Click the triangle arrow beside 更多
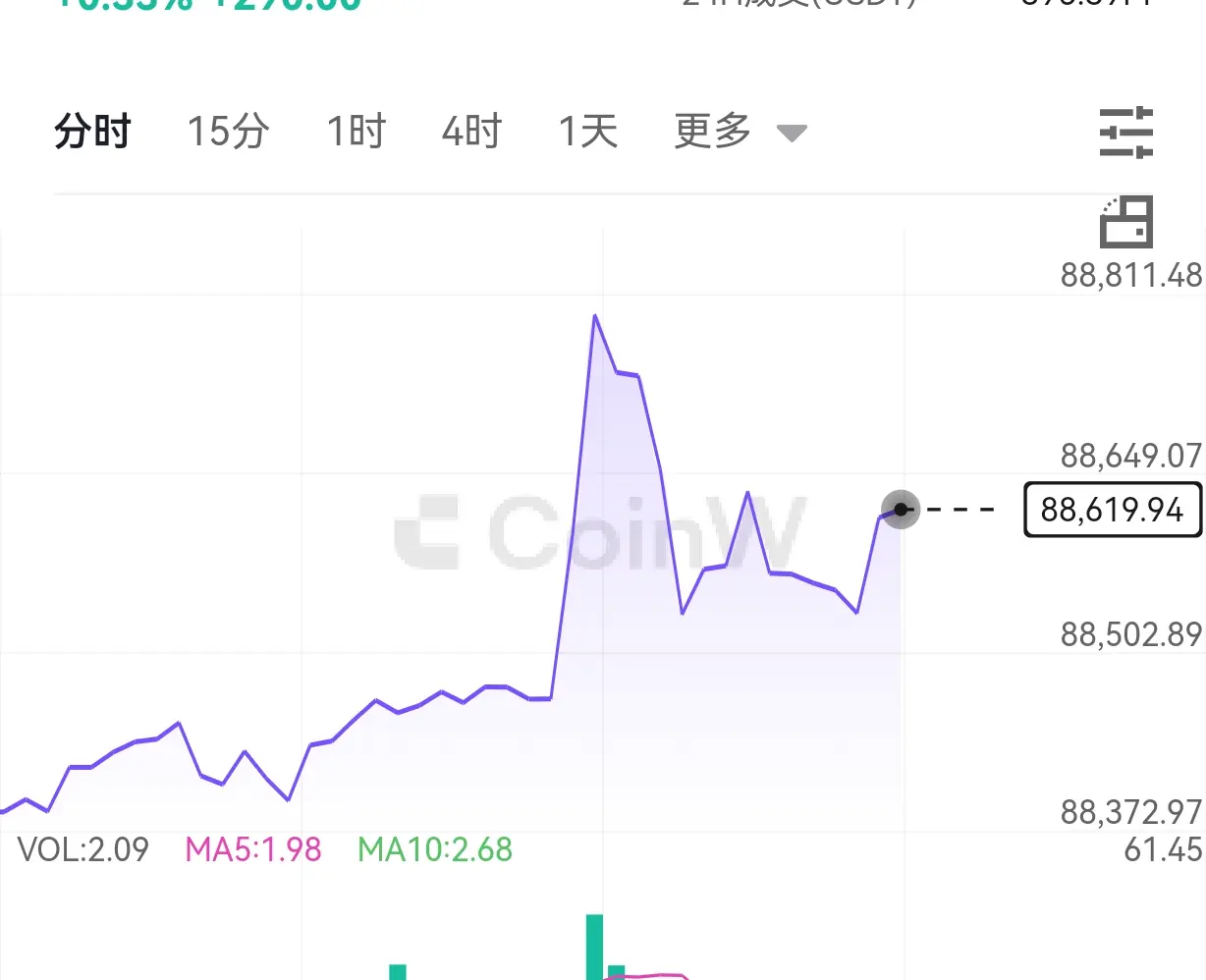This screenshot has width=1206, height=980. click(792, 133)
